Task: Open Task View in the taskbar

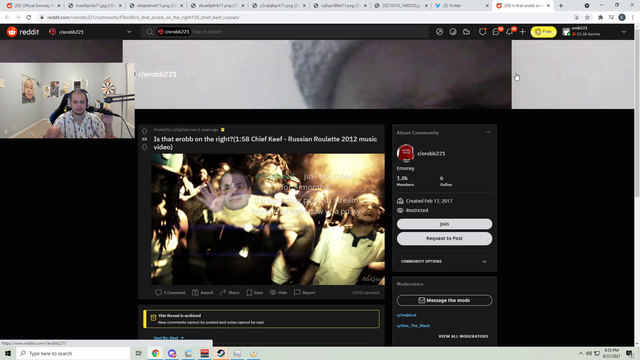Action: [139, 353]
